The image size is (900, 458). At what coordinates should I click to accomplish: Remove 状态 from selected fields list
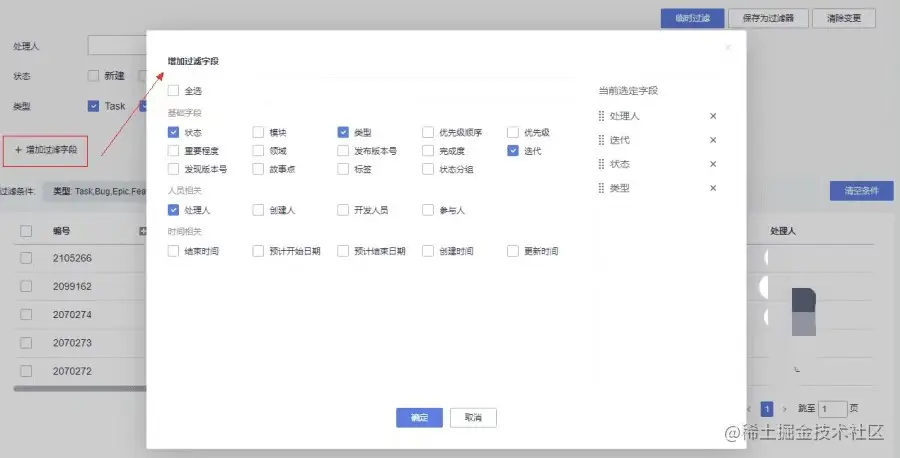(x=713, y=164)
